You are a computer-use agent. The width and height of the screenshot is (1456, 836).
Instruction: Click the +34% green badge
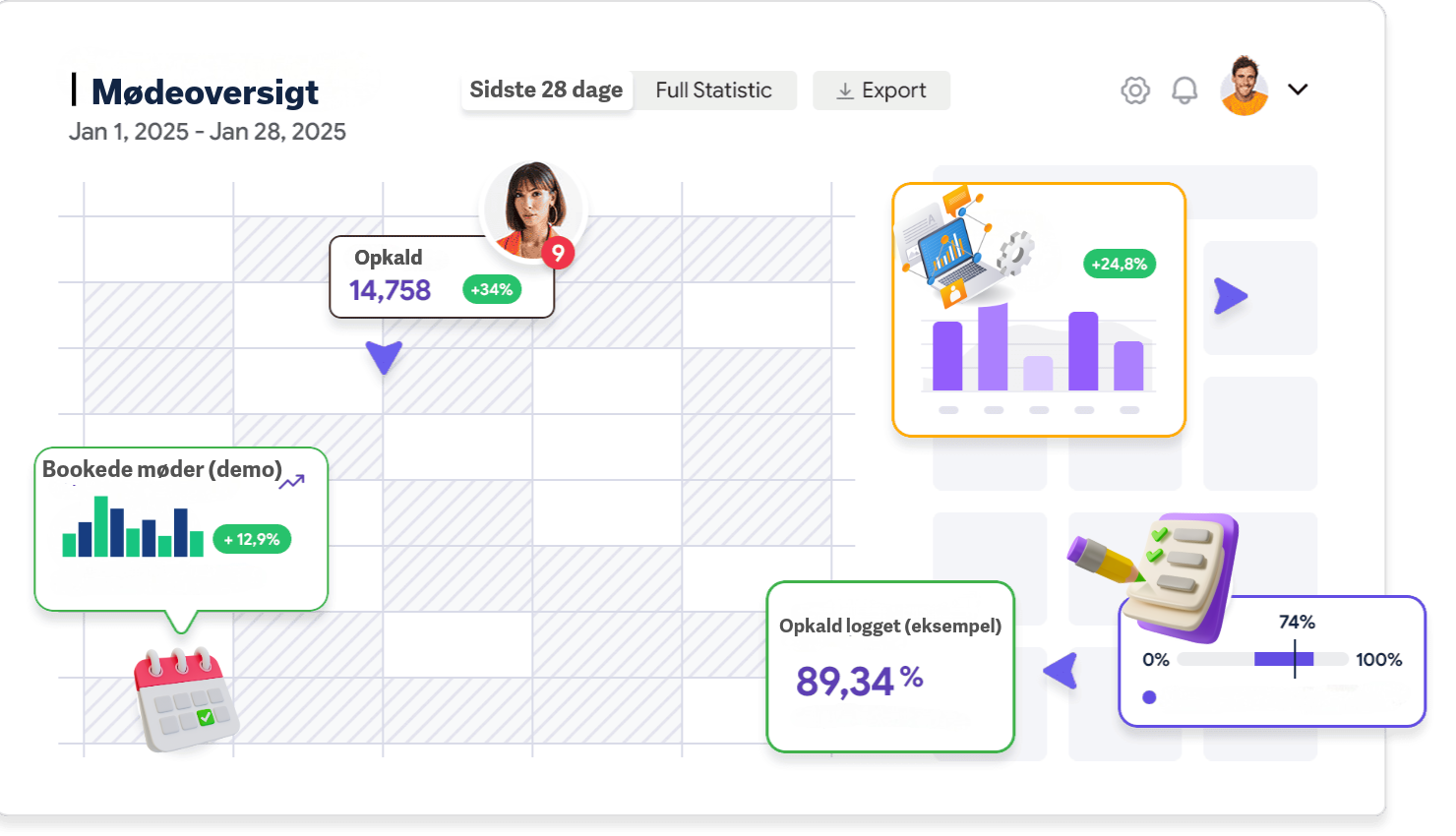point(492,289)
